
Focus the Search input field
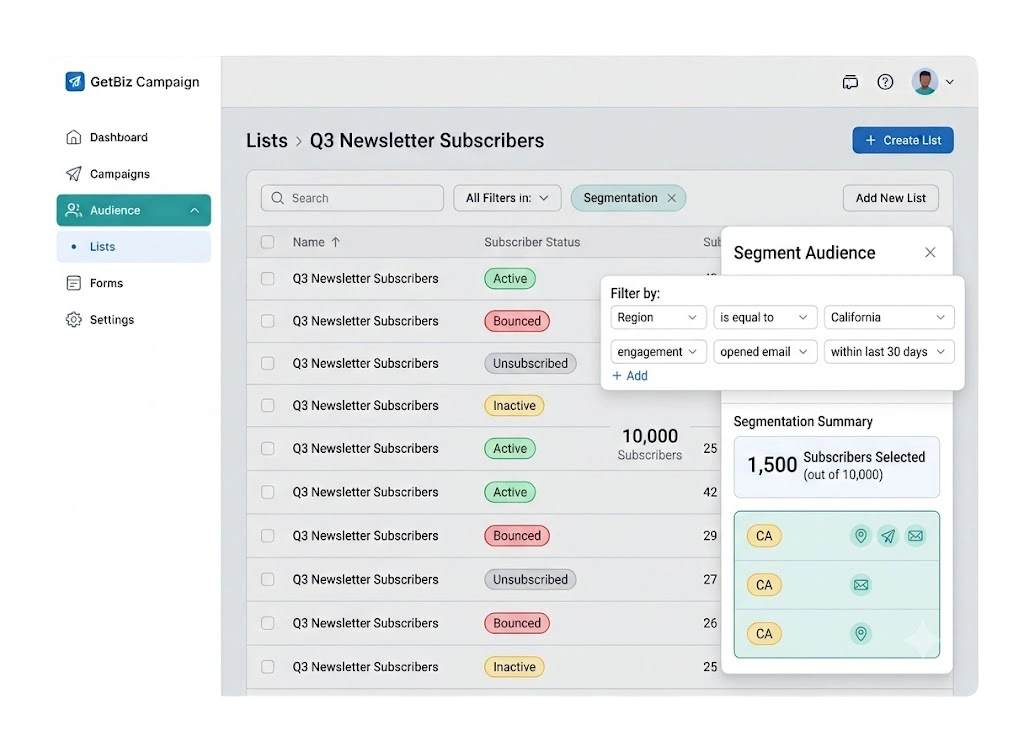(352, 198)
